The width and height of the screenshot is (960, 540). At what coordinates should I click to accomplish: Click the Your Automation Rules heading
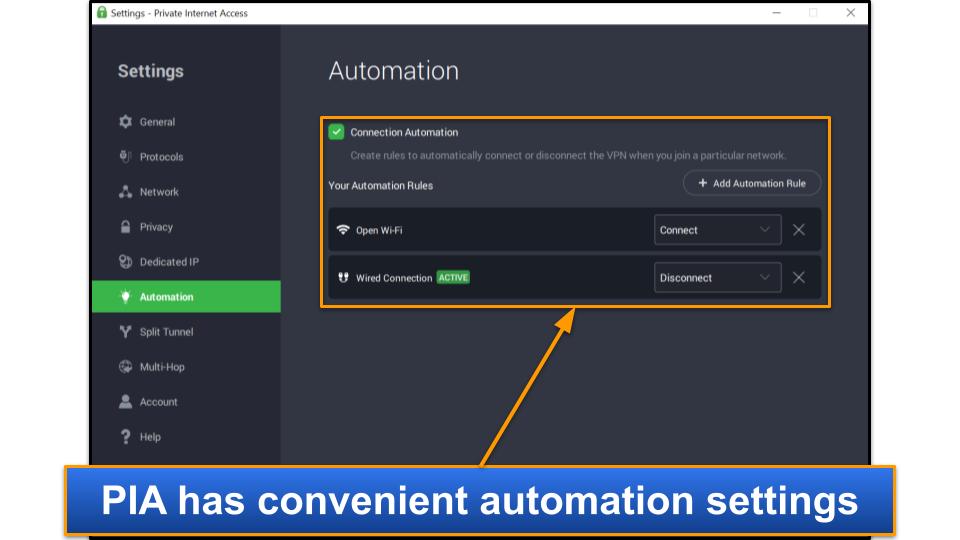tap(380, 186)
